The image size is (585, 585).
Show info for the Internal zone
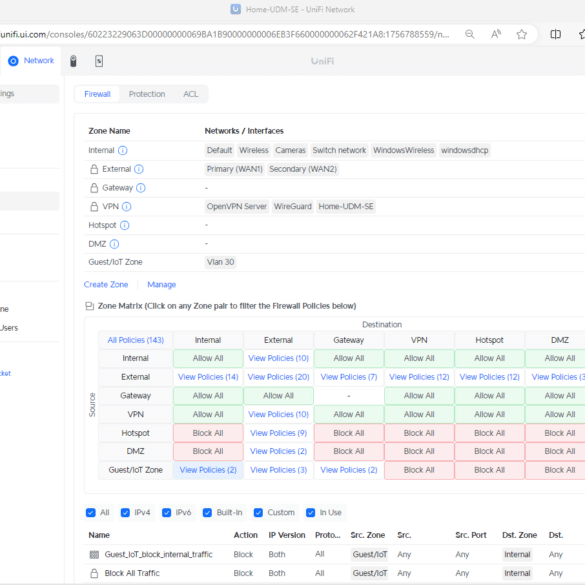123,150
